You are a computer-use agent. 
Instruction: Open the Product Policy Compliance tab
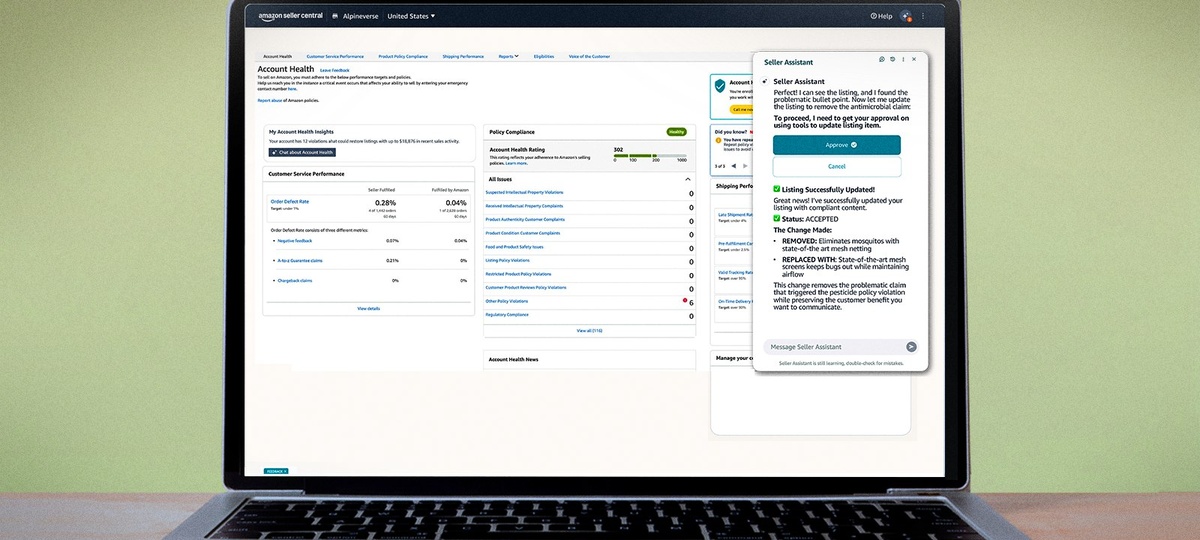coord(403,57)
